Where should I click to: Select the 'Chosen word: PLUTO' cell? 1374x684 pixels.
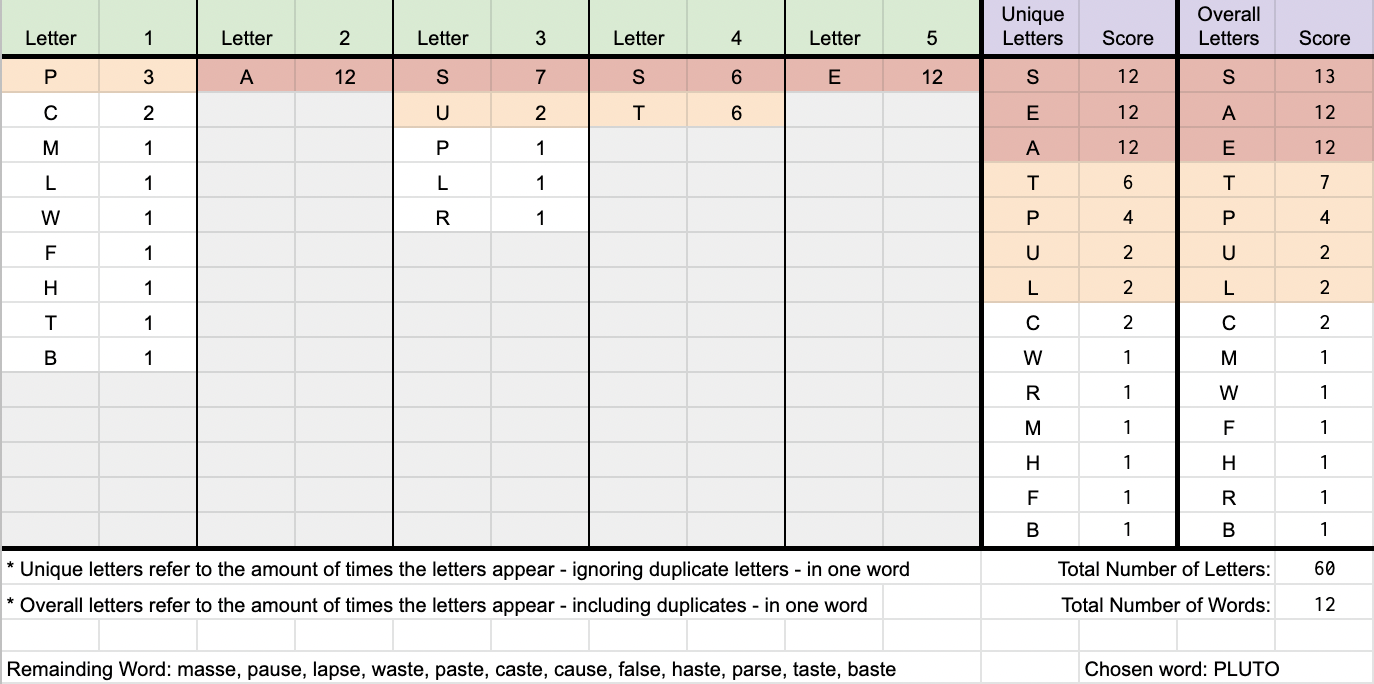[x=1181, y=669]
